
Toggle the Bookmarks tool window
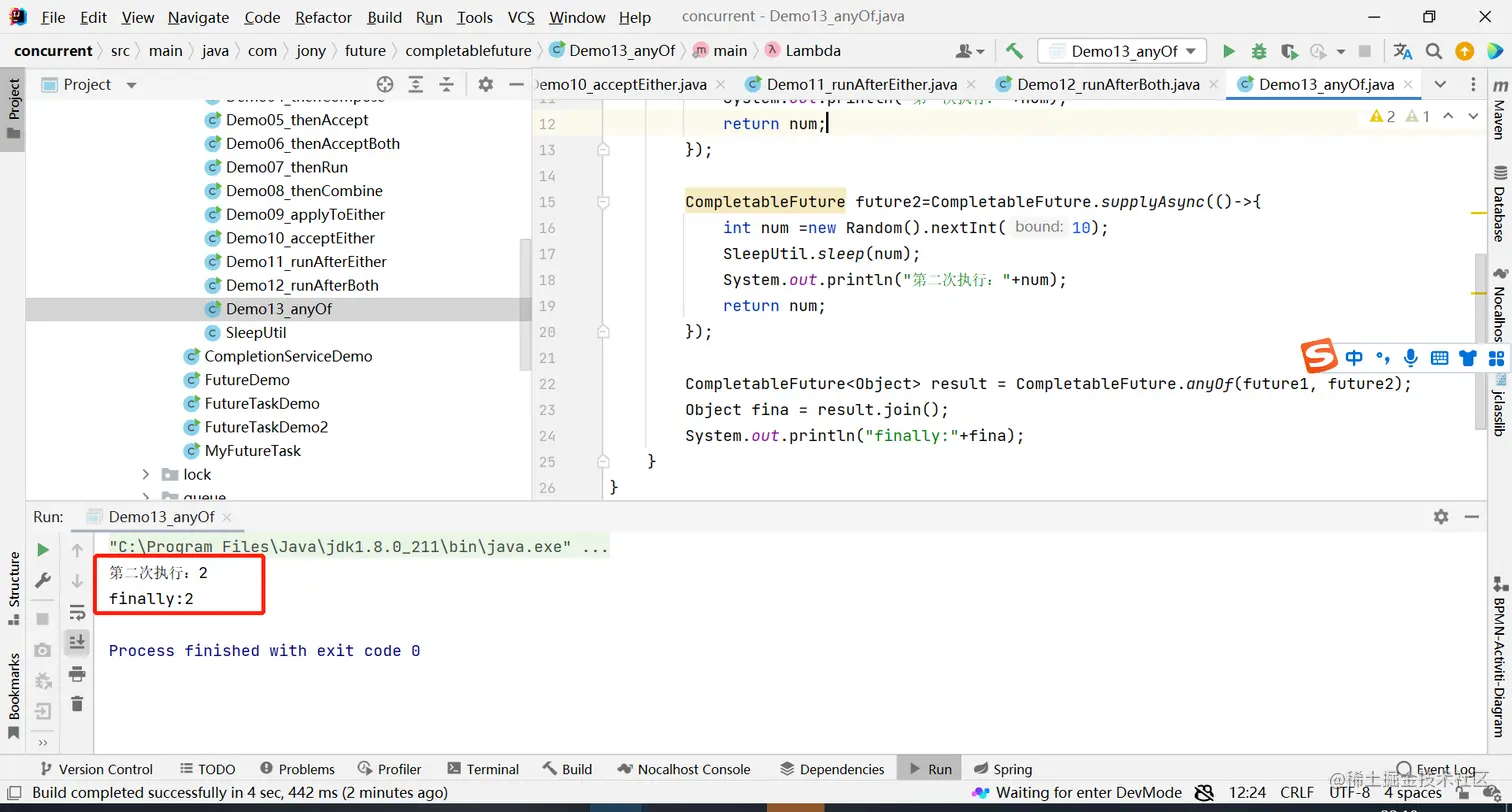coord(13,695)
